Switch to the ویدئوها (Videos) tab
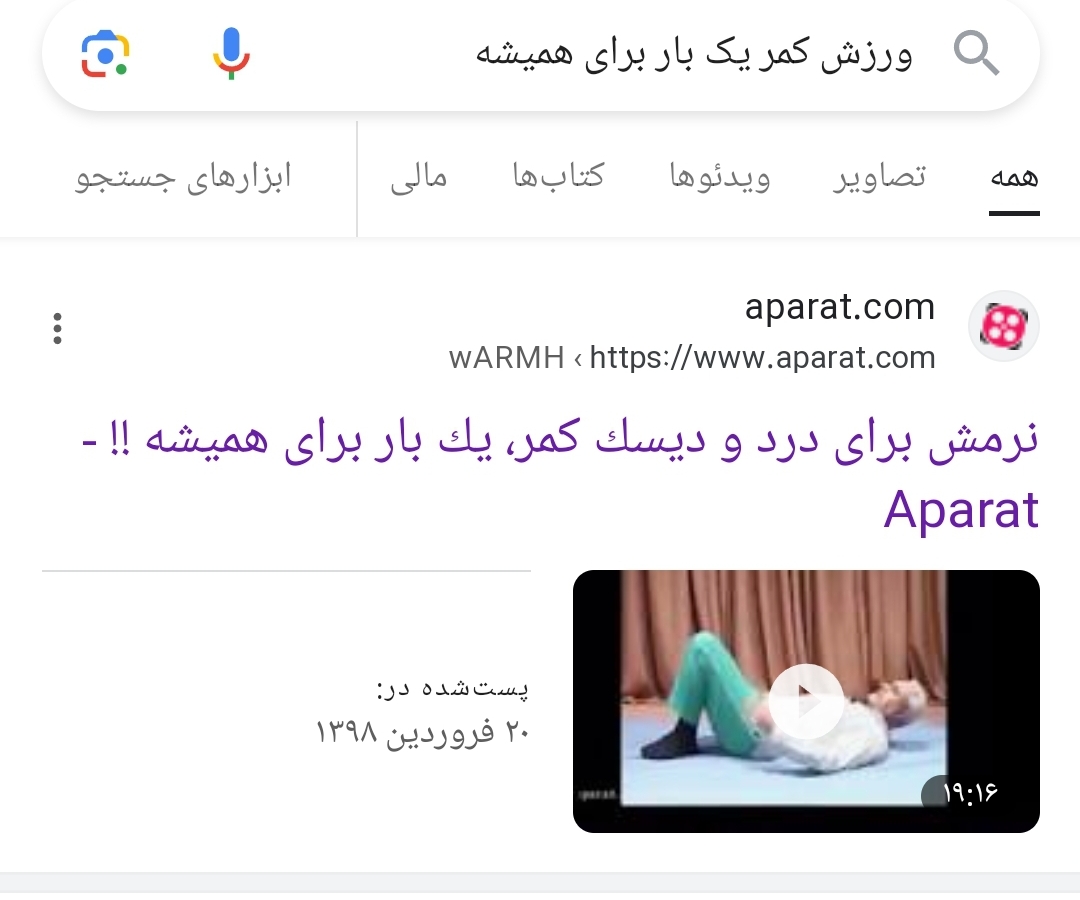The image size is (1080, 900). point(720,178)
